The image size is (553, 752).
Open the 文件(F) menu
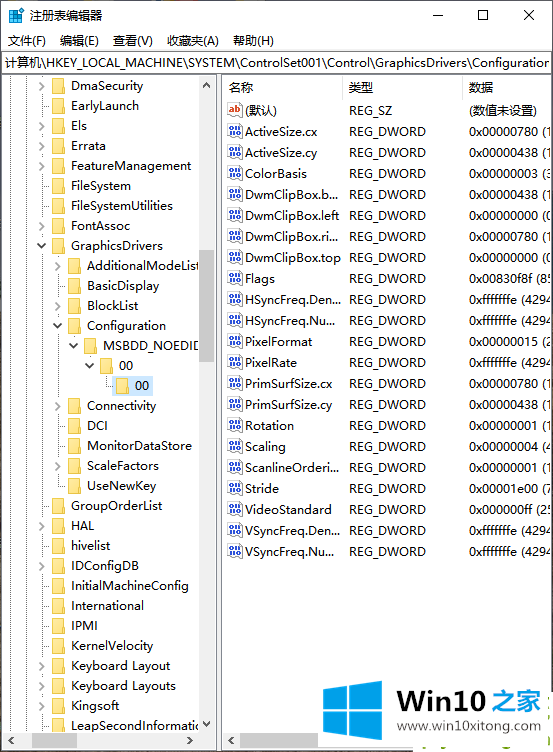tap(27, 41)
